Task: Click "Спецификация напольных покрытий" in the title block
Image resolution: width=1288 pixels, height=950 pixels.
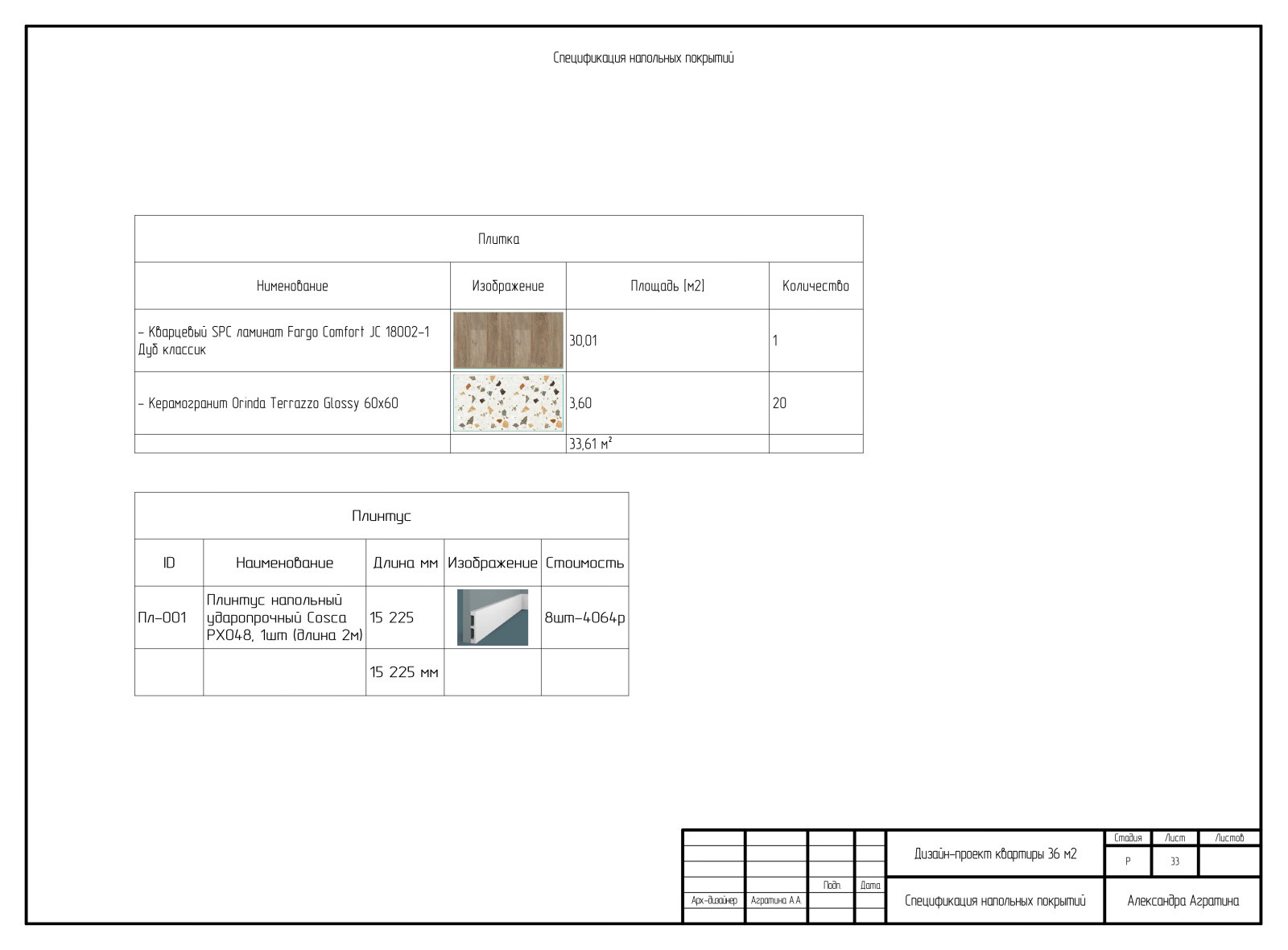Action: [995, 901]
